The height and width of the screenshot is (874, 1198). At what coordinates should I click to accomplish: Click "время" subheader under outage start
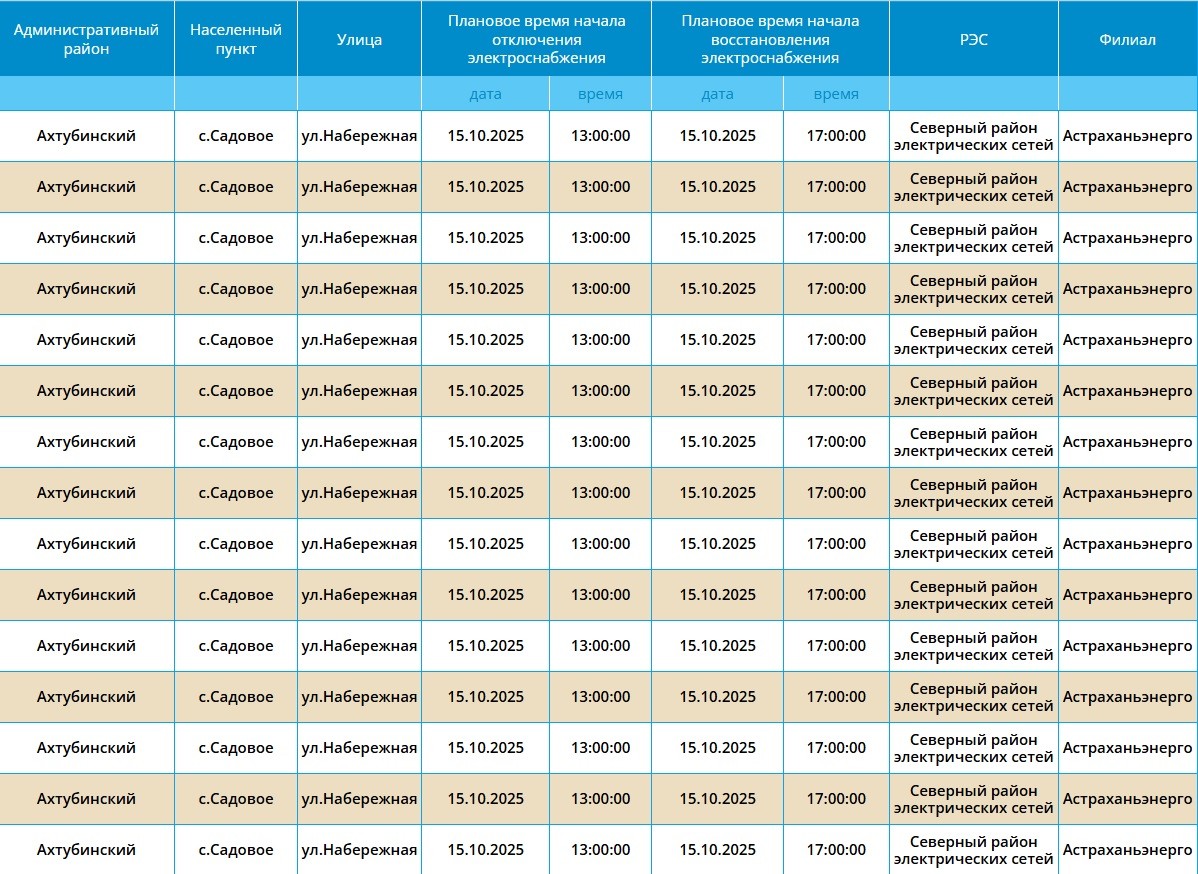600,94
